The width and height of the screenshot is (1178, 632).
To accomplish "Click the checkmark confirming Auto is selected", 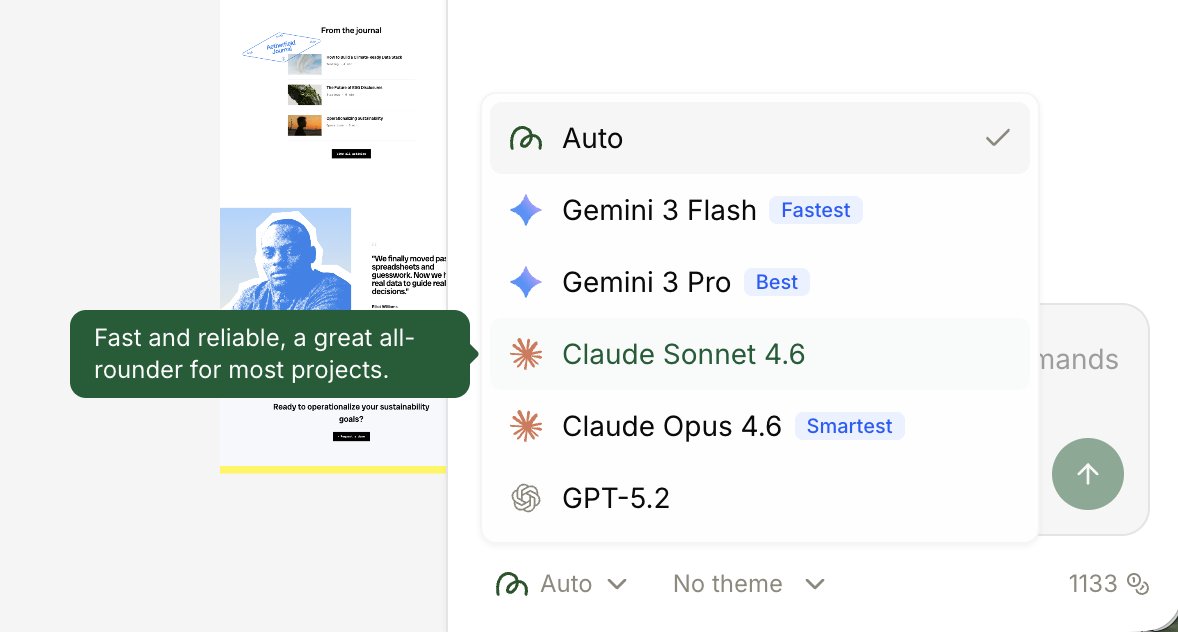I will pos(997,138).
